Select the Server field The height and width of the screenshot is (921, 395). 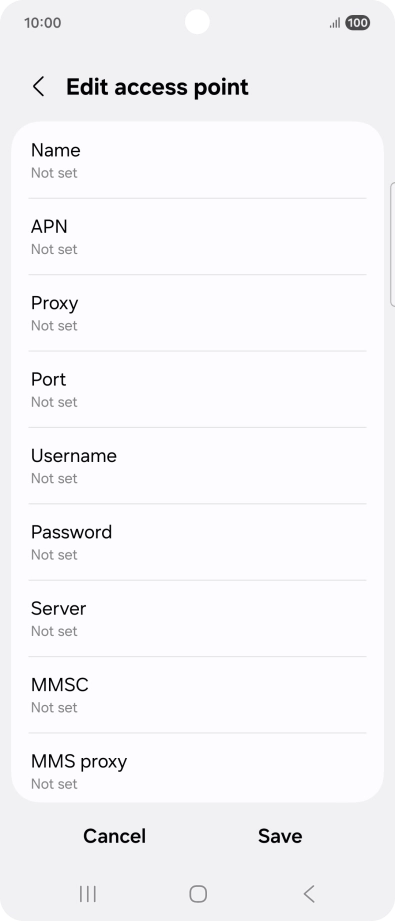pos(198,619)
